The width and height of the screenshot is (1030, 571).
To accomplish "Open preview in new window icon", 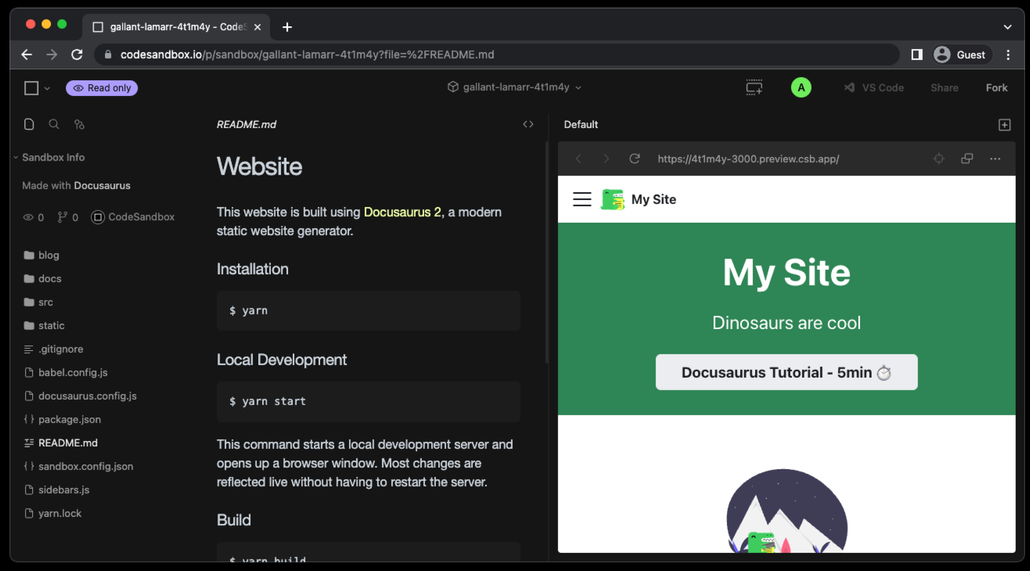I will [967, 159].
